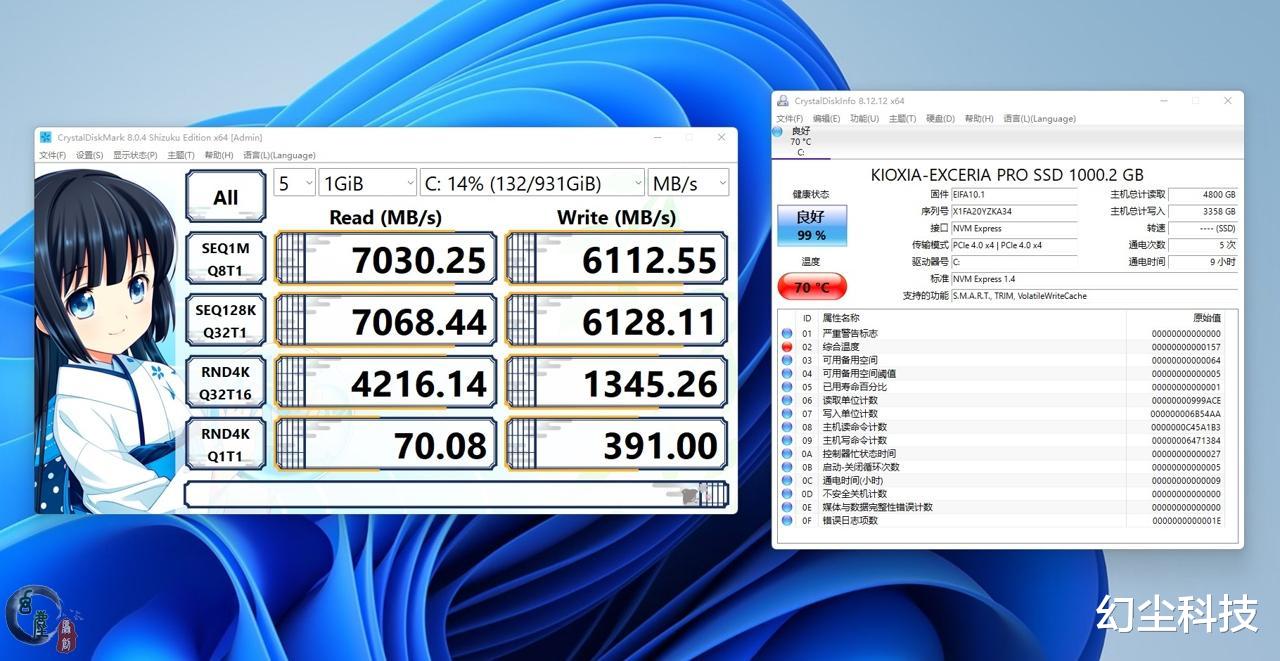Run the RND4K Q1T1 benchmark test

[x=224, y=443]
